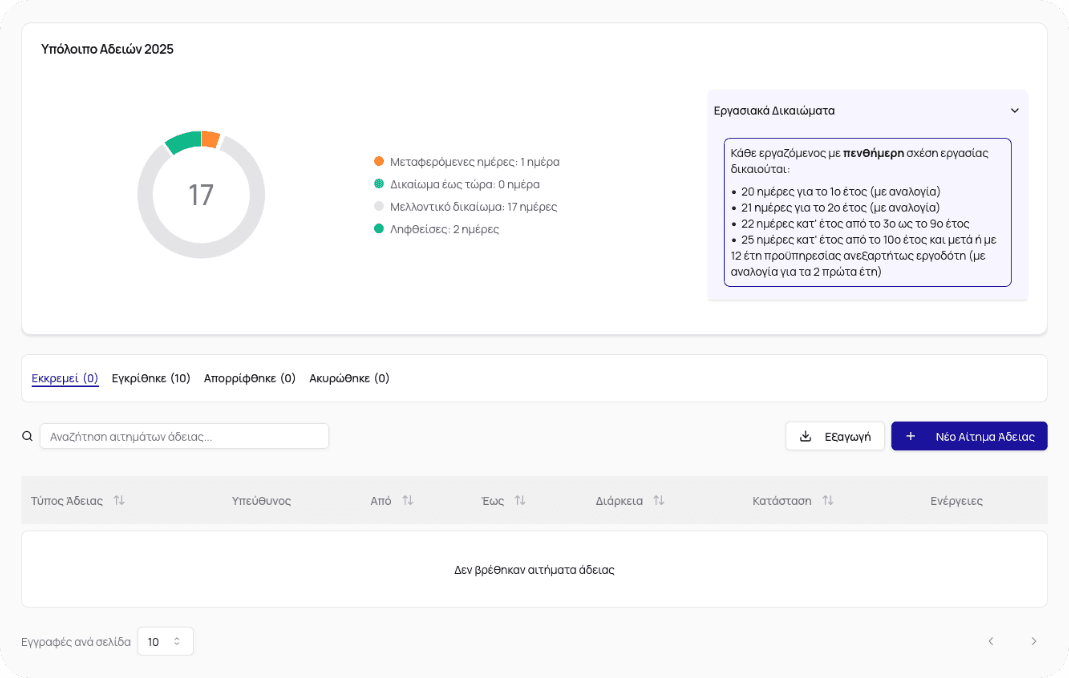The image size is (1069, 678).
Task: Go to previous page arrow
Action: tap(990, 641)
